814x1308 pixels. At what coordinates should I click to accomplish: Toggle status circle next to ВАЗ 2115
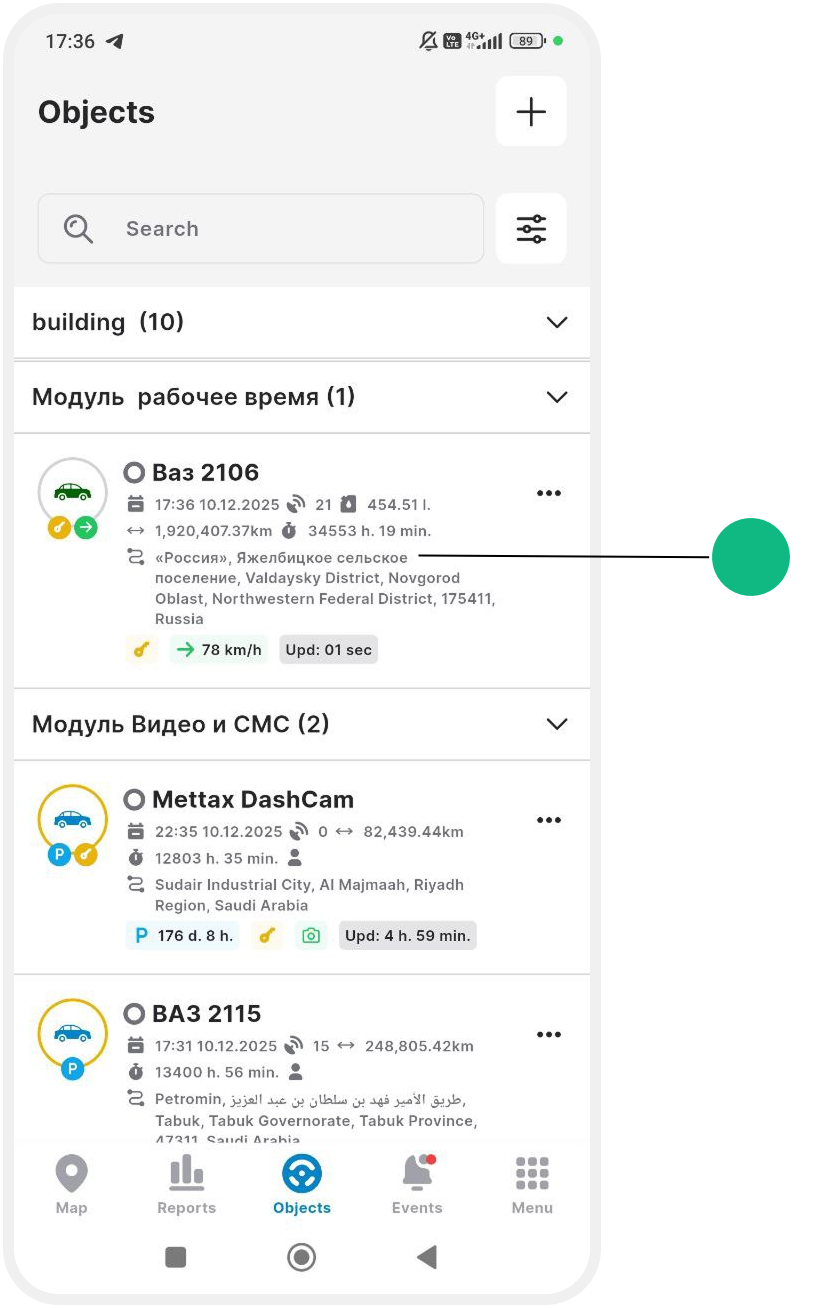point(134,1014)
